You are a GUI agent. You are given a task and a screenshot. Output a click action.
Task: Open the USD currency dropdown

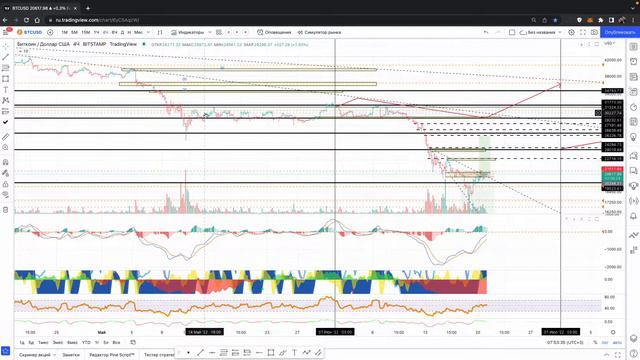coord(609,43)
